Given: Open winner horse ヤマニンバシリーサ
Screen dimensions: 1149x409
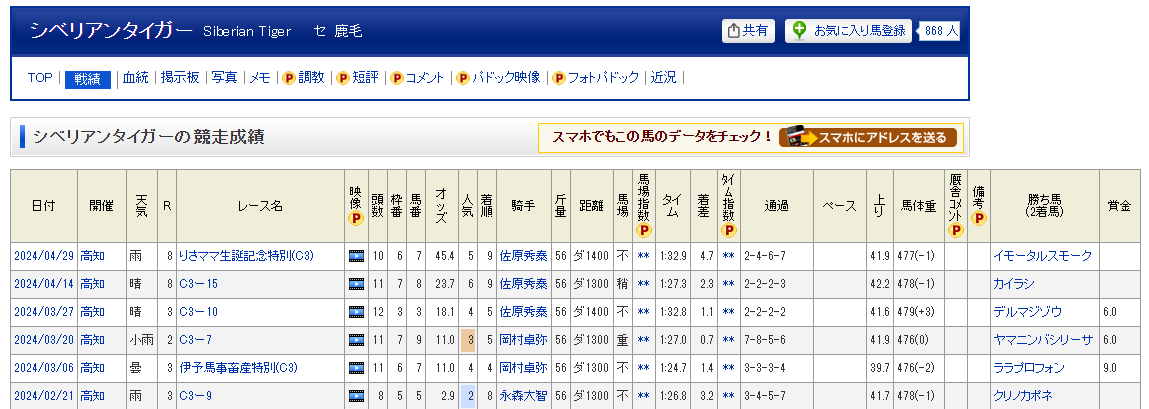Looking at the screenshot, I should [1043, 339].
